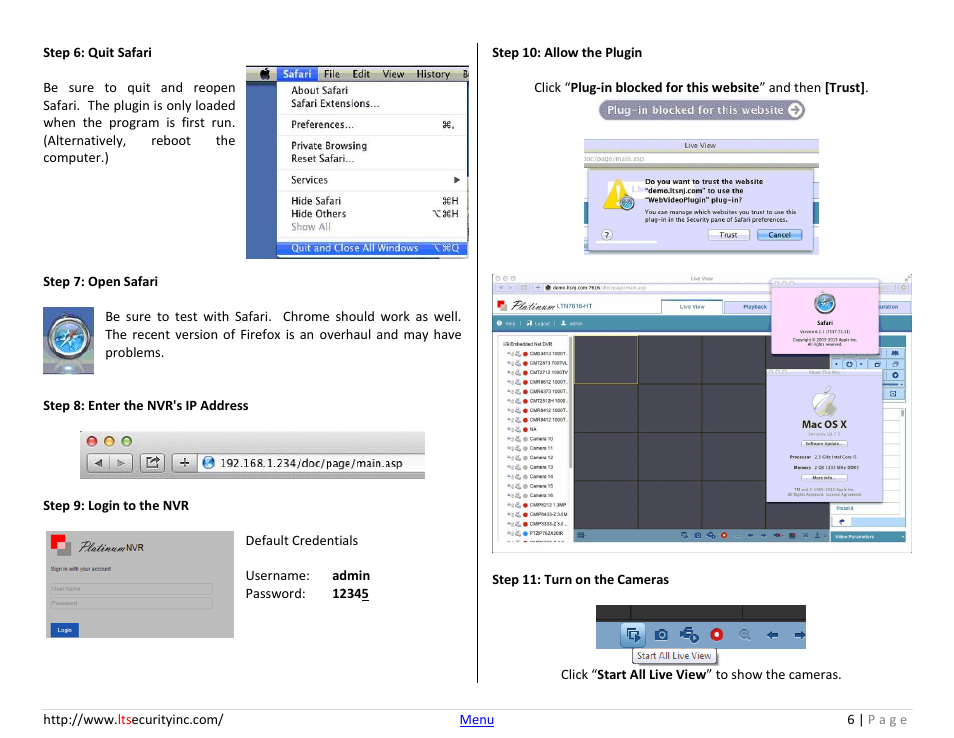Click the small red record icon in NVR live view toolbar
Screen dimensions: 954x738
pos(724,535)
